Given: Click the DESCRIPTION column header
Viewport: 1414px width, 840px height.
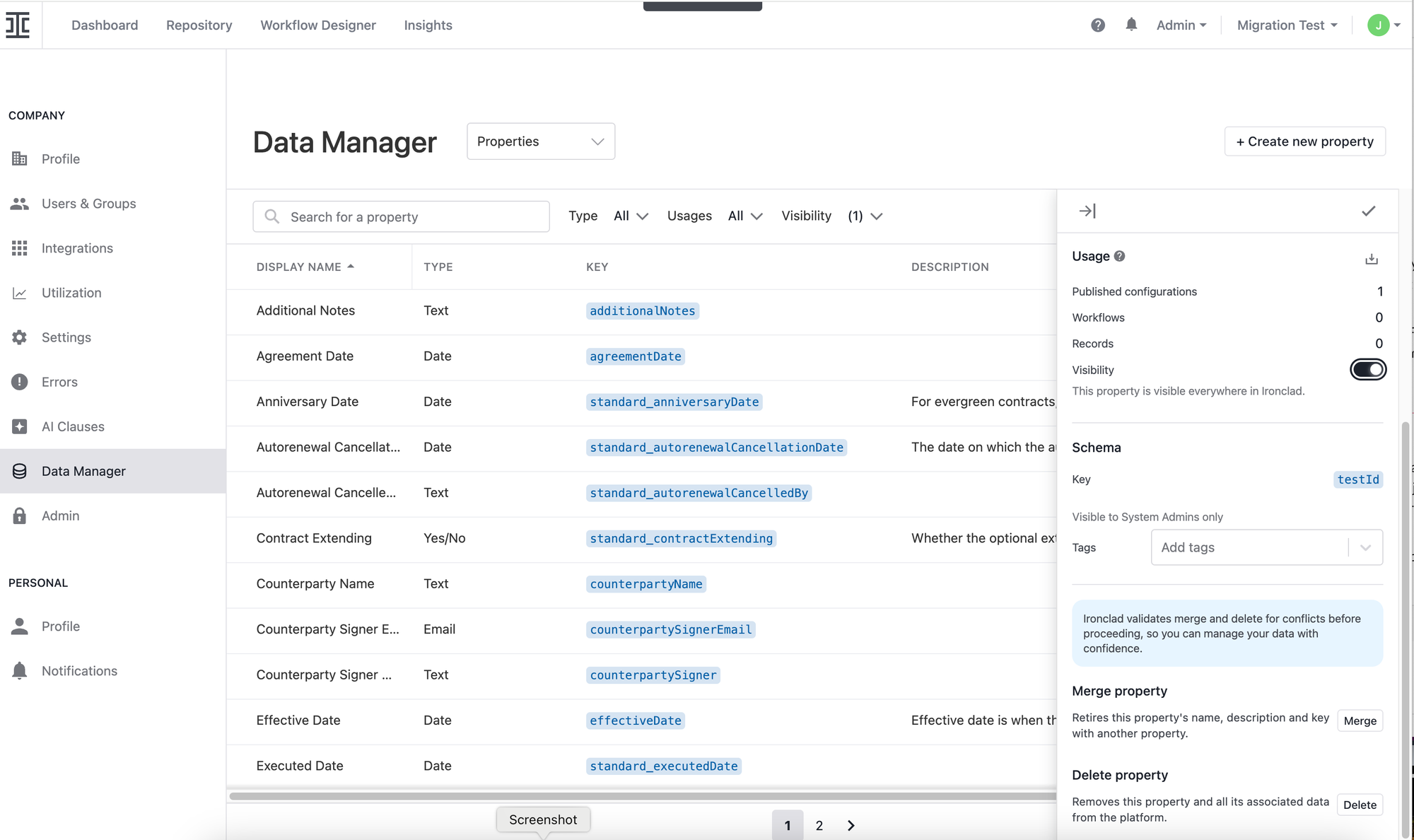Looking at the screenshot, I should (x=950, y=267).
